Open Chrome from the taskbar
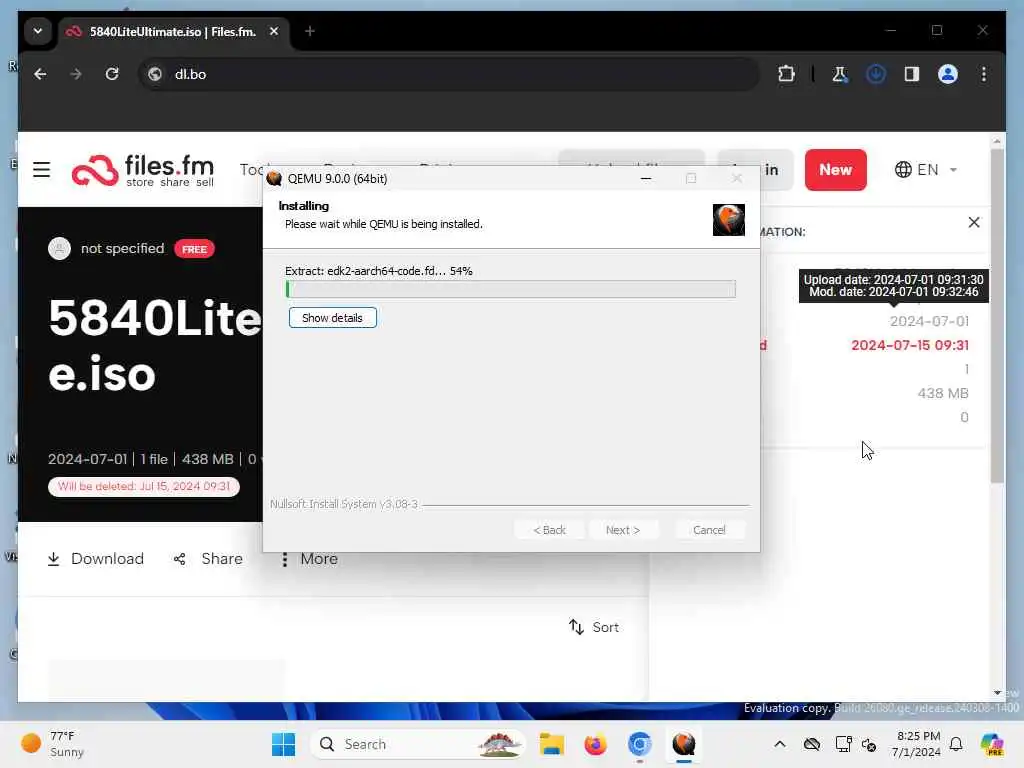Image resolution: width=1024 pixels, height=768 pixels. [x=639, y=744]
